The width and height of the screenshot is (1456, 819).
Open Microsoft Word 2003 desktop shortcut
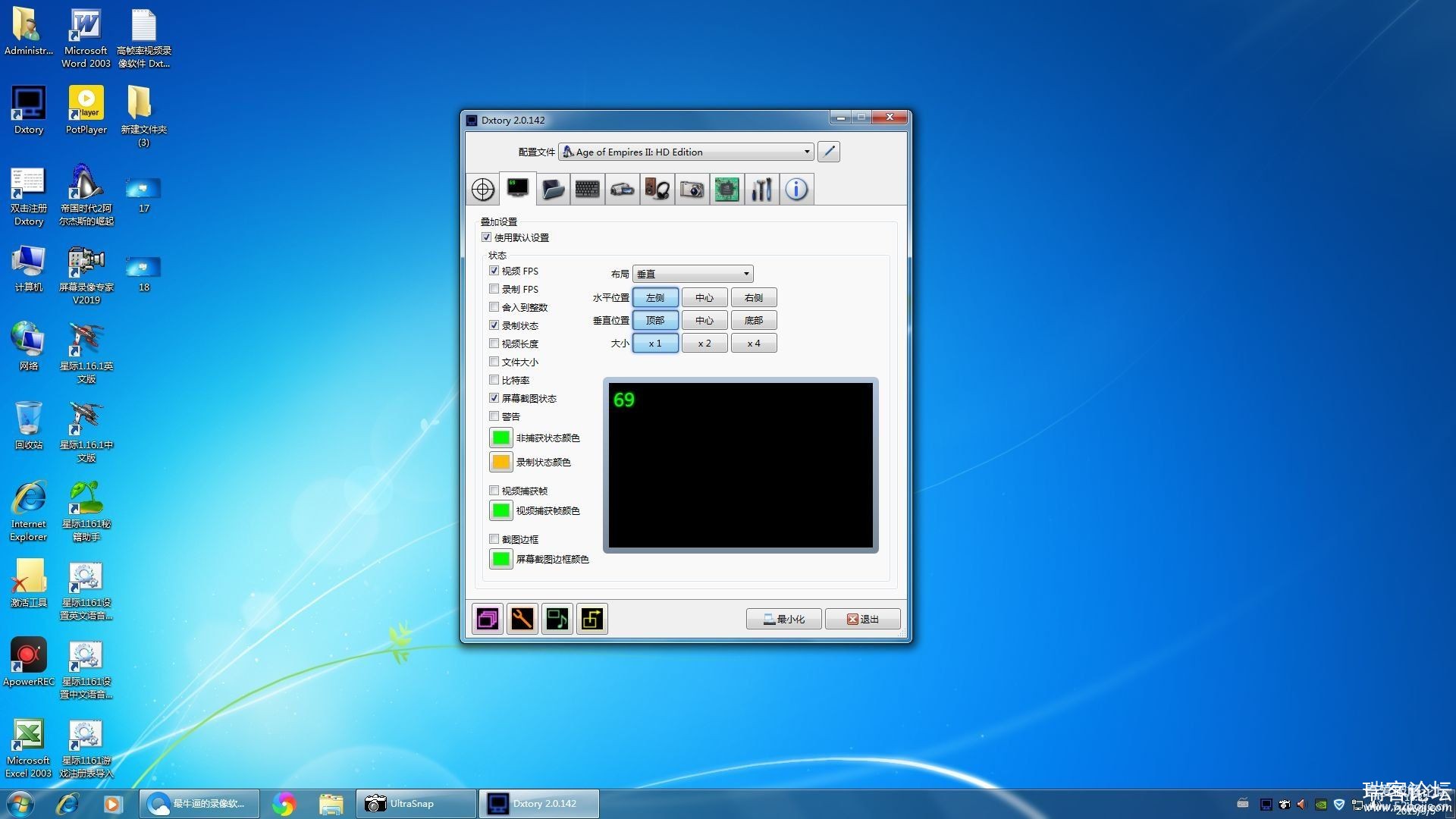point(86,38)
